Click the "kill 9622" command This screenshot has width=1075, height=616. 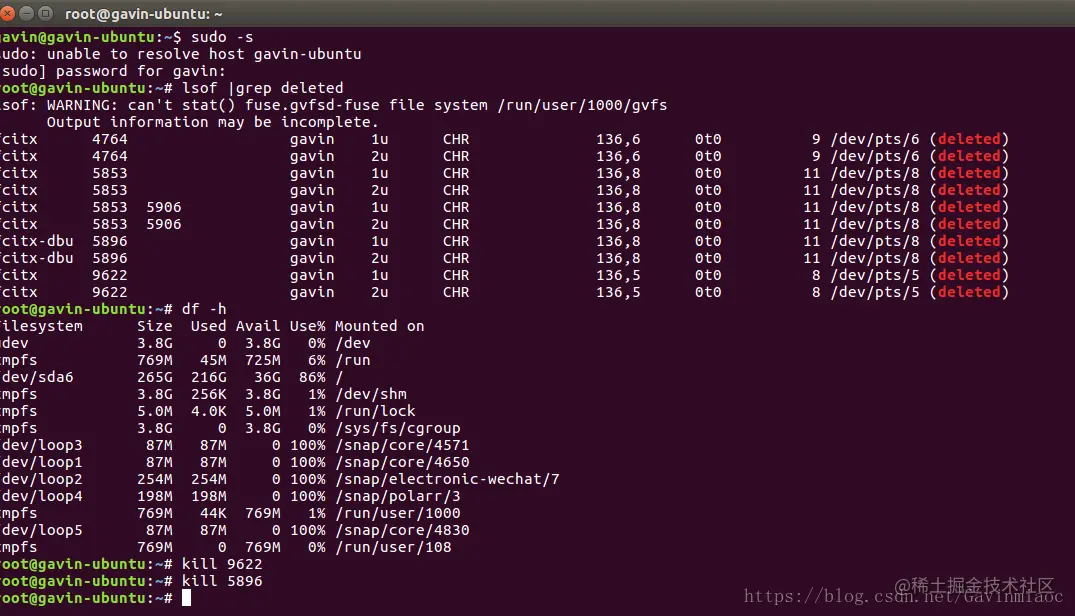[x=221, y=565]
